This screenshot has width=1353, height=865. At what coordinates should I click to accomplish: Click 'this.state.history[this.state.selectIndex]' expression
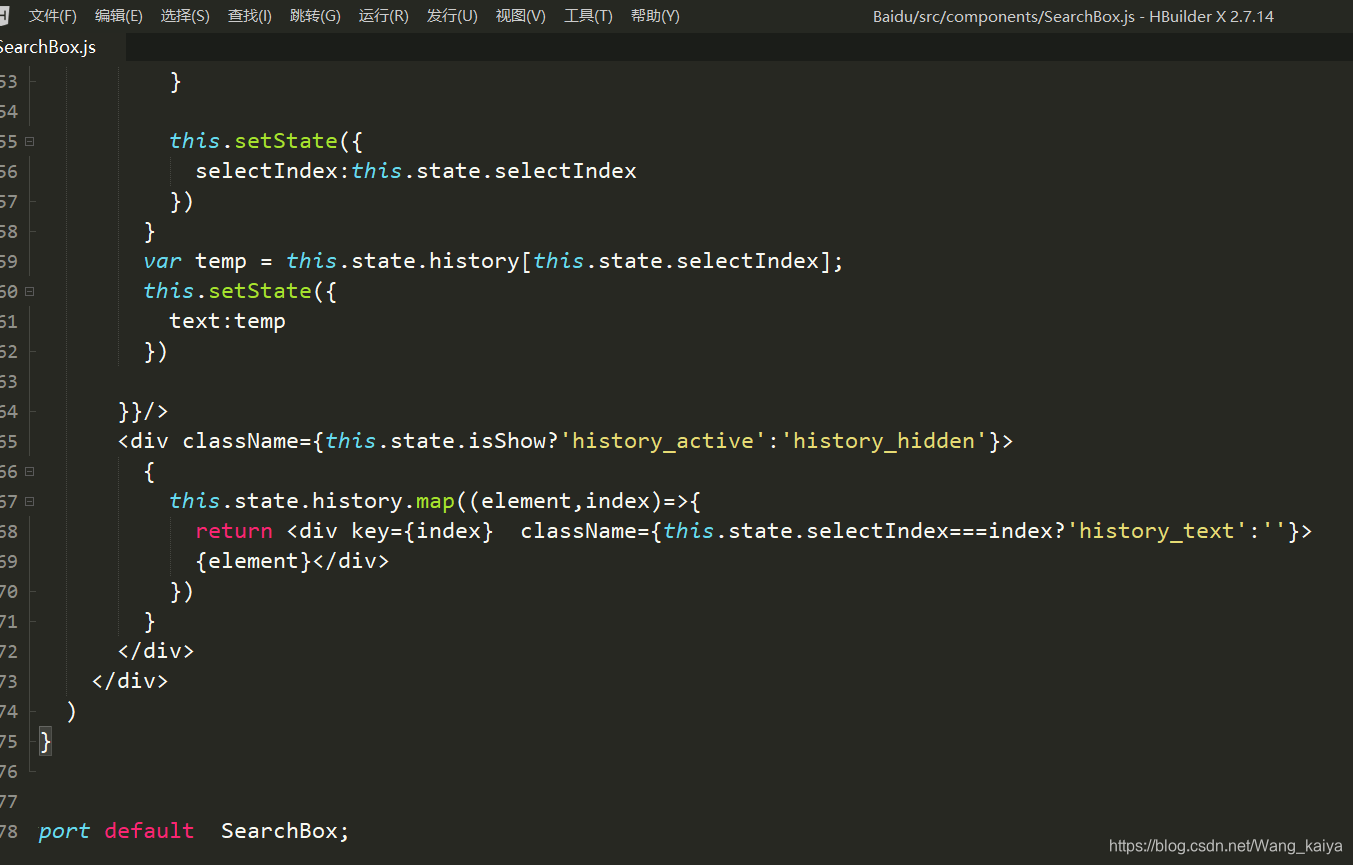click(559, 261)
